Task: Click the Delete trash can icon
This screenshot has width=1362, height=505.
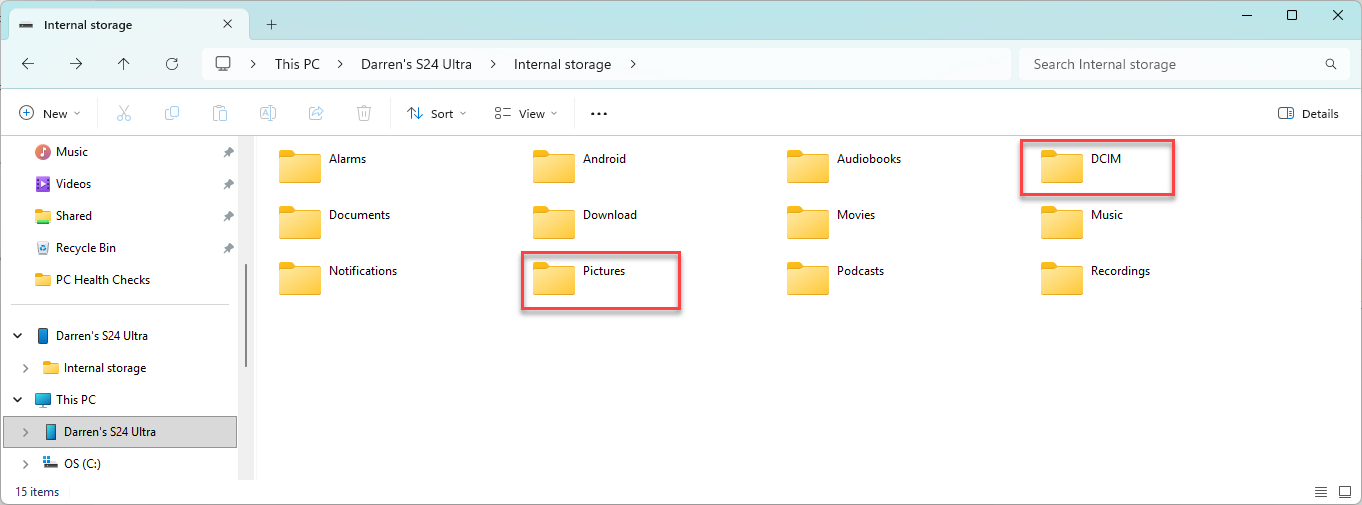Action: [x=365, y=114]
